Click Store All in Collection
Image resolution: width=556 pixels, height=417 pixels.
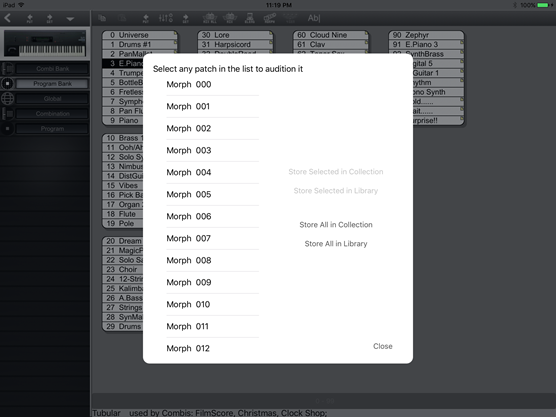pyautogui.click(x=336, y=225)
